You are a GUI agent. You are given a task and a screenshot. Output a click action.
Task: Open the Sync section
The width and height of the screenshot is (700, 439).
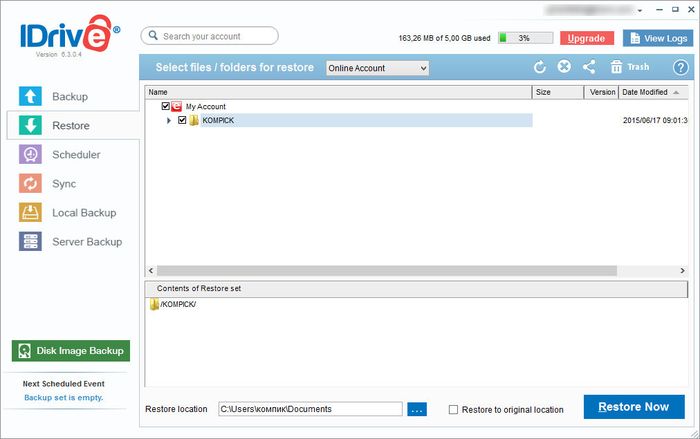pyautogui.click(x=64, y=184)
